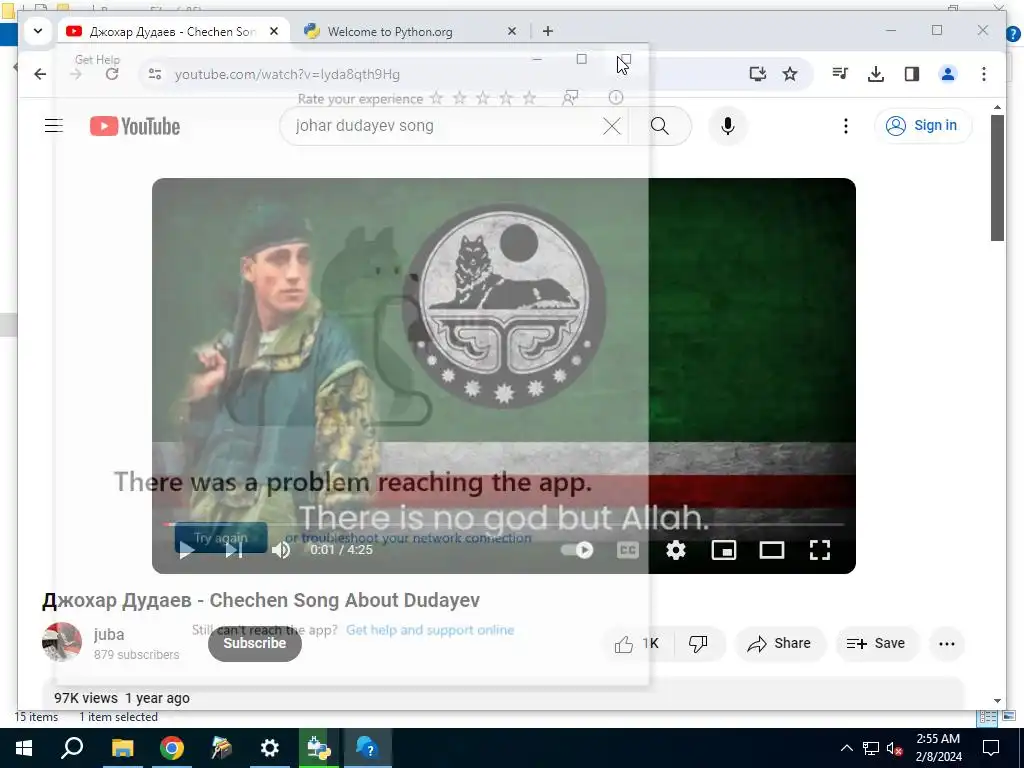Screen dimensions: 1024x768
Task: Reload the current page
Action: (x=112, y=74)
